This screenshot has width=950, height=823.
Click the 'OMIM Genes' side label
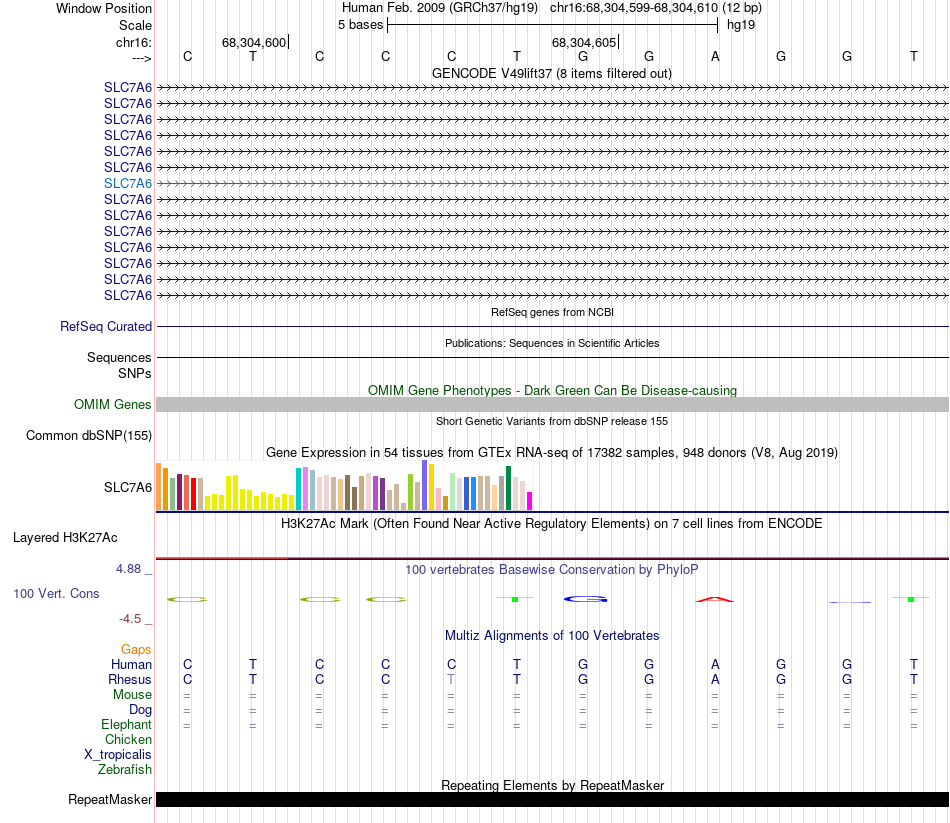(x=113, y=404)
